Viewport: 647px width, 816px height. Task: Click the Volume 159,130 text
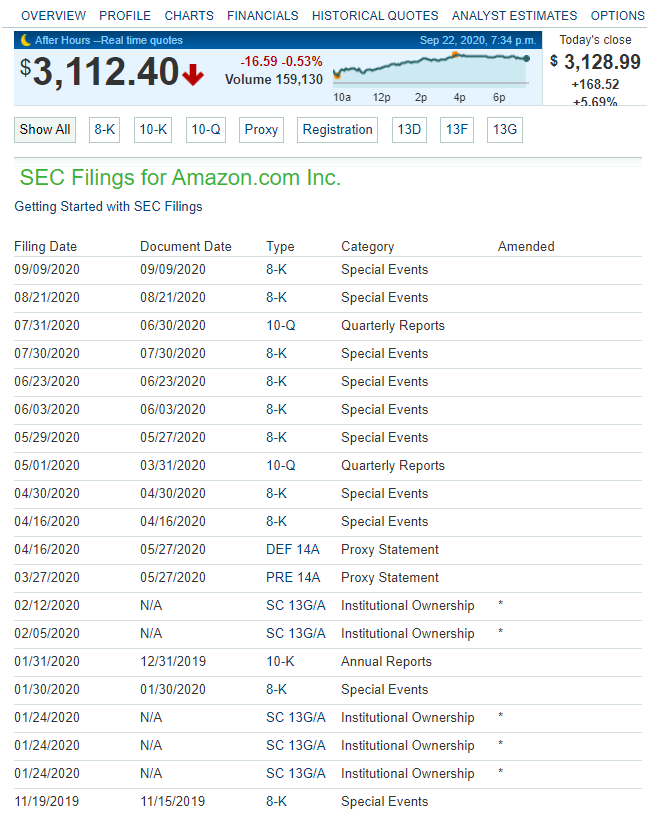pyautogui.click(x=274, y=80)
